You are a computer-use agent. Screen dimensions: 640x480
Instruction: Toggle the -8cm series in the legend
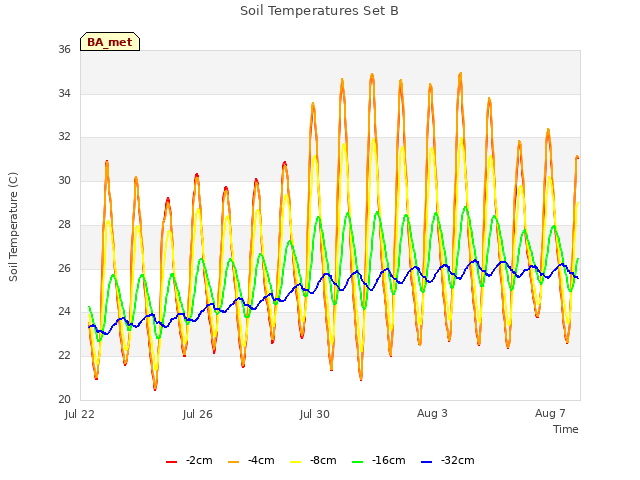(313, 461)
